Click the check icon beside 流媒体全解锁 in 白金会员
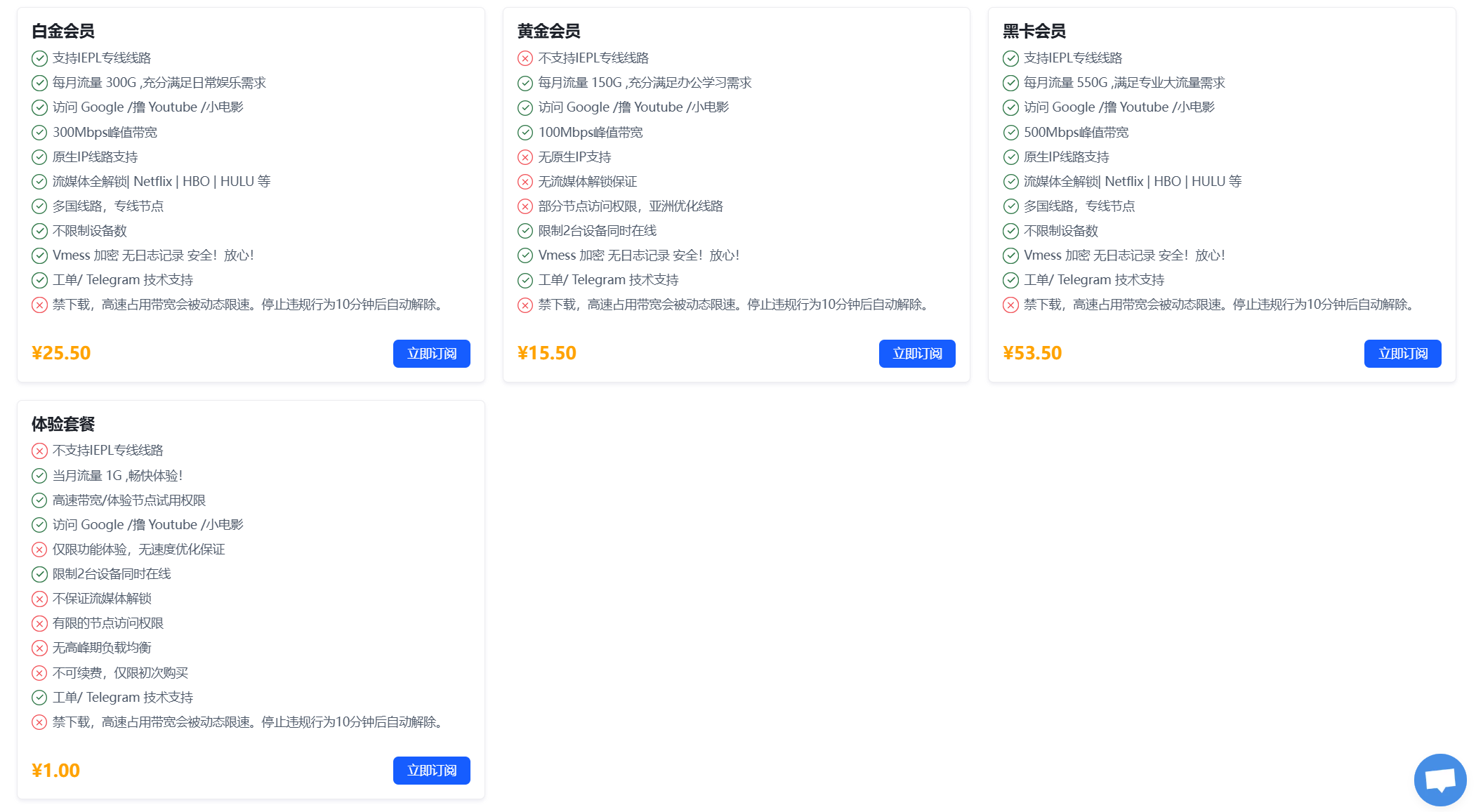Viewport: 1476px width, 812px height. 39,181
